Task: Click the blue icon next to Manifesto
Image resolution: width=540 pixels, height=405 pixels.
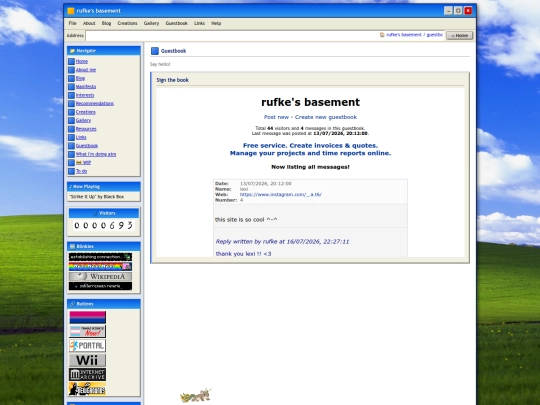Action: click(x=71, y=87)
